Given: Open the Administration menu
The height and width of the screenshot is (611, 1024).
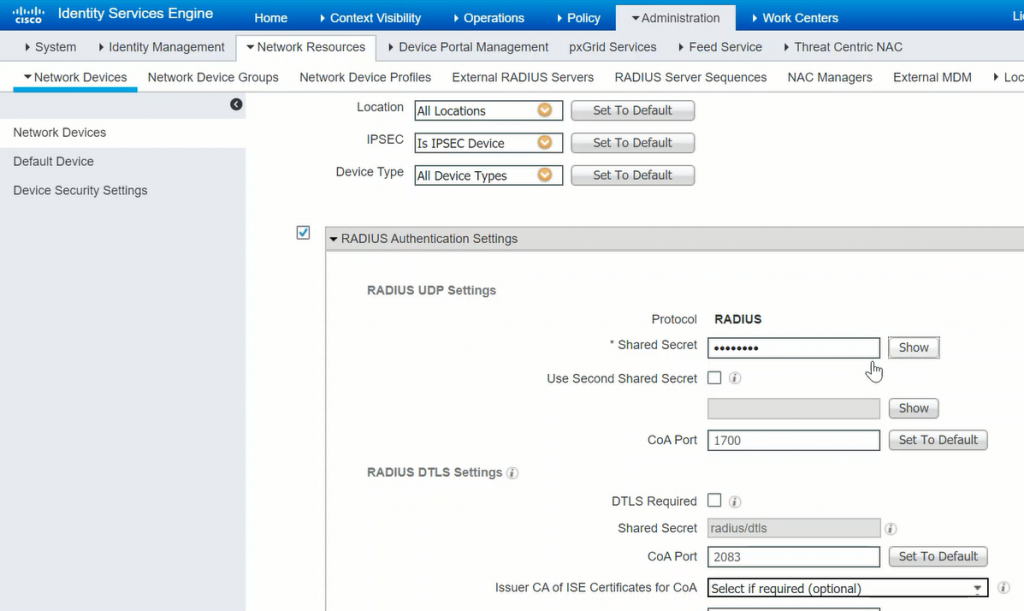Looking at the screenshot, I should click(675, 18).
